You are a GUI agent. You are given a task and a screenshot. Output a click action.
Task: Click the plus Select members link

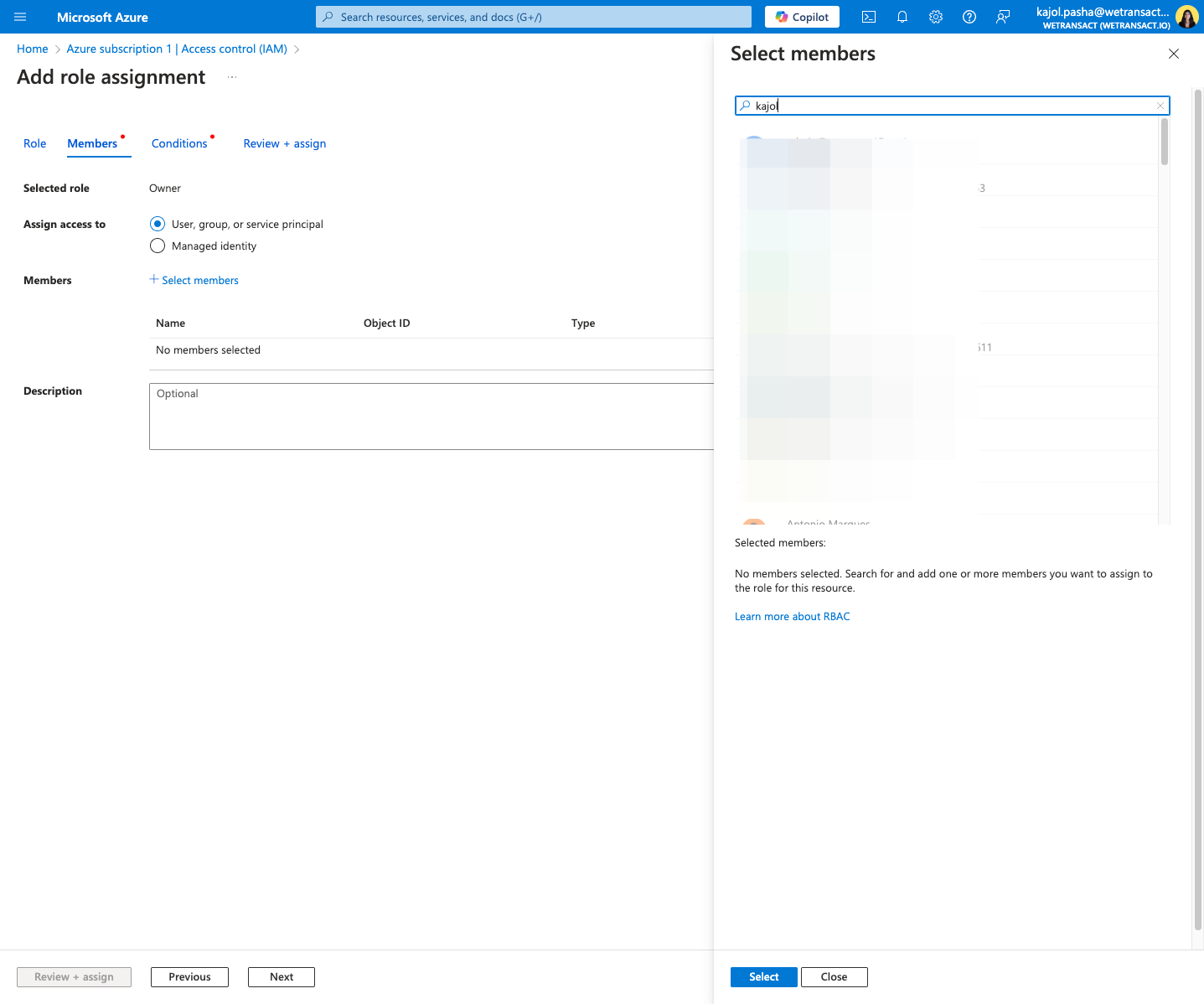coord(194,280)
